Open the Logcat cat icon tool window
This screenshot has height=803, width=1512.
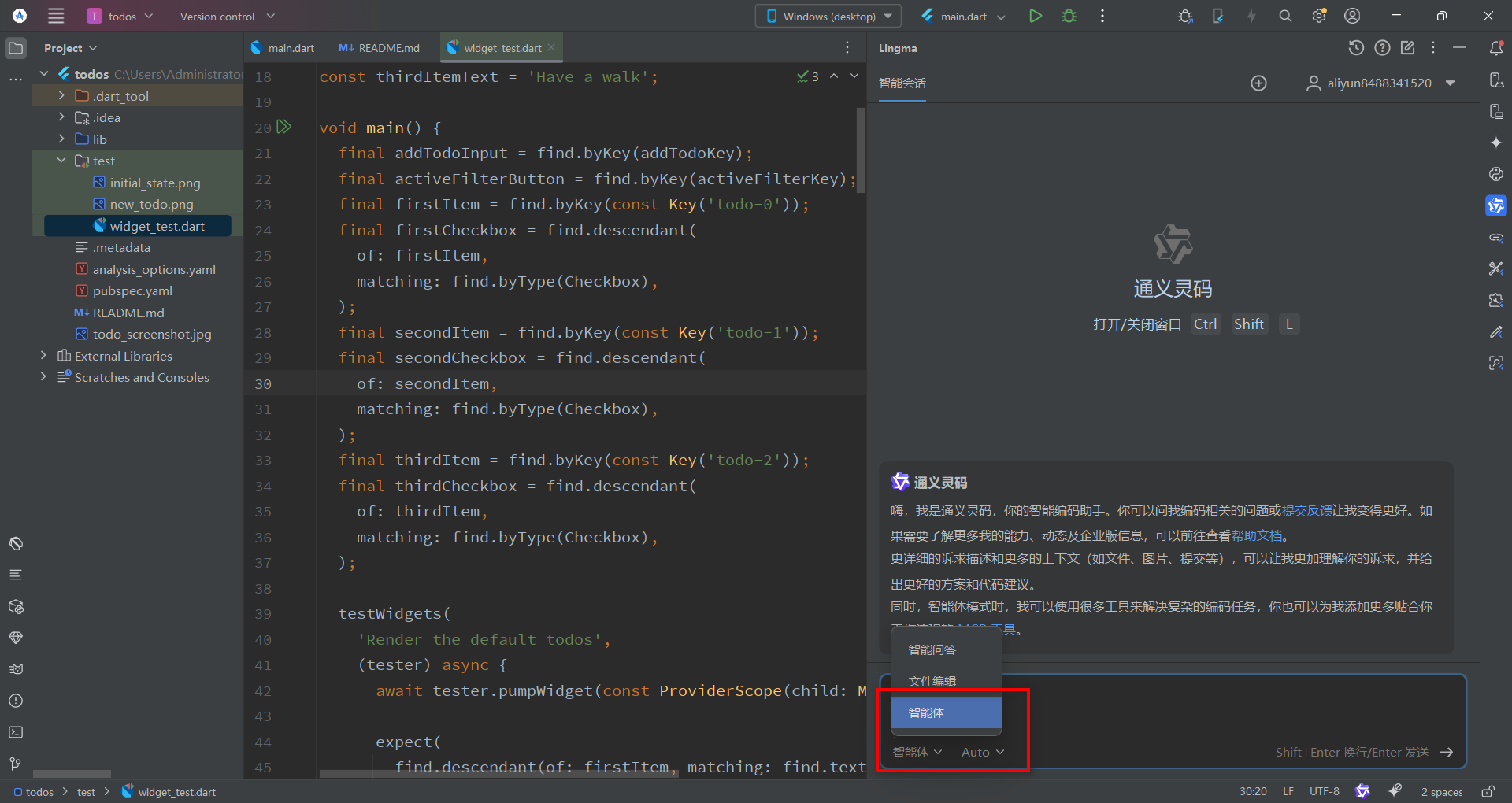(x=16, y=669)
